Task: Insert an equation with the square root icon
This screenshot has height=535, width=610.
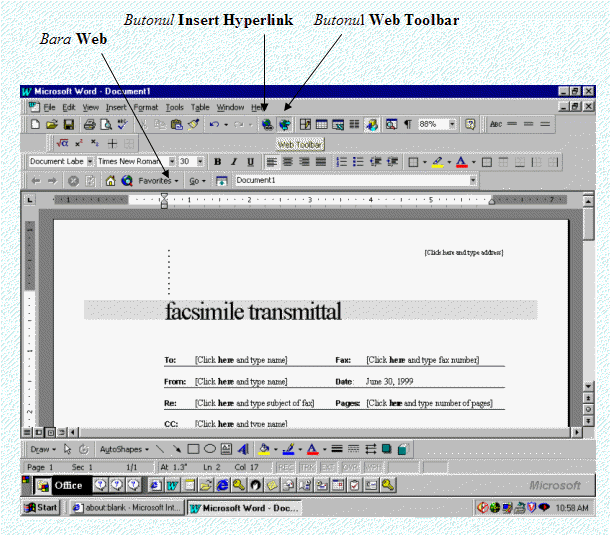Action: (x=62, y=144)
